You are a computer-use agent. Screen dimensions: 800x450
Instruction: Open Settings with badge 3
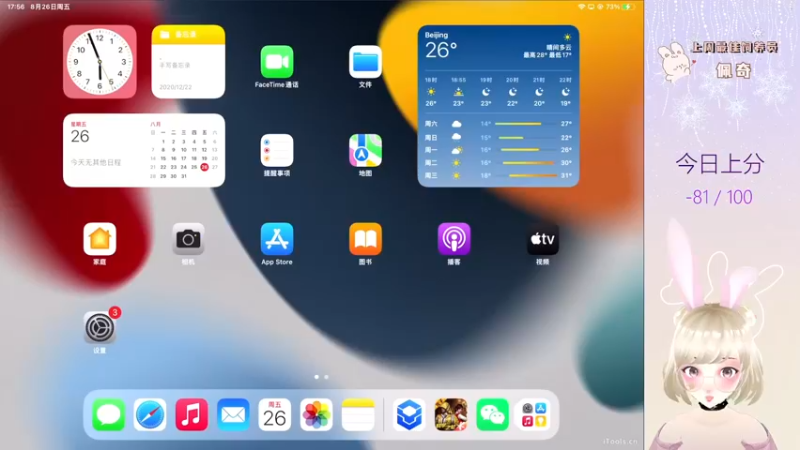(x=99, y=328)
